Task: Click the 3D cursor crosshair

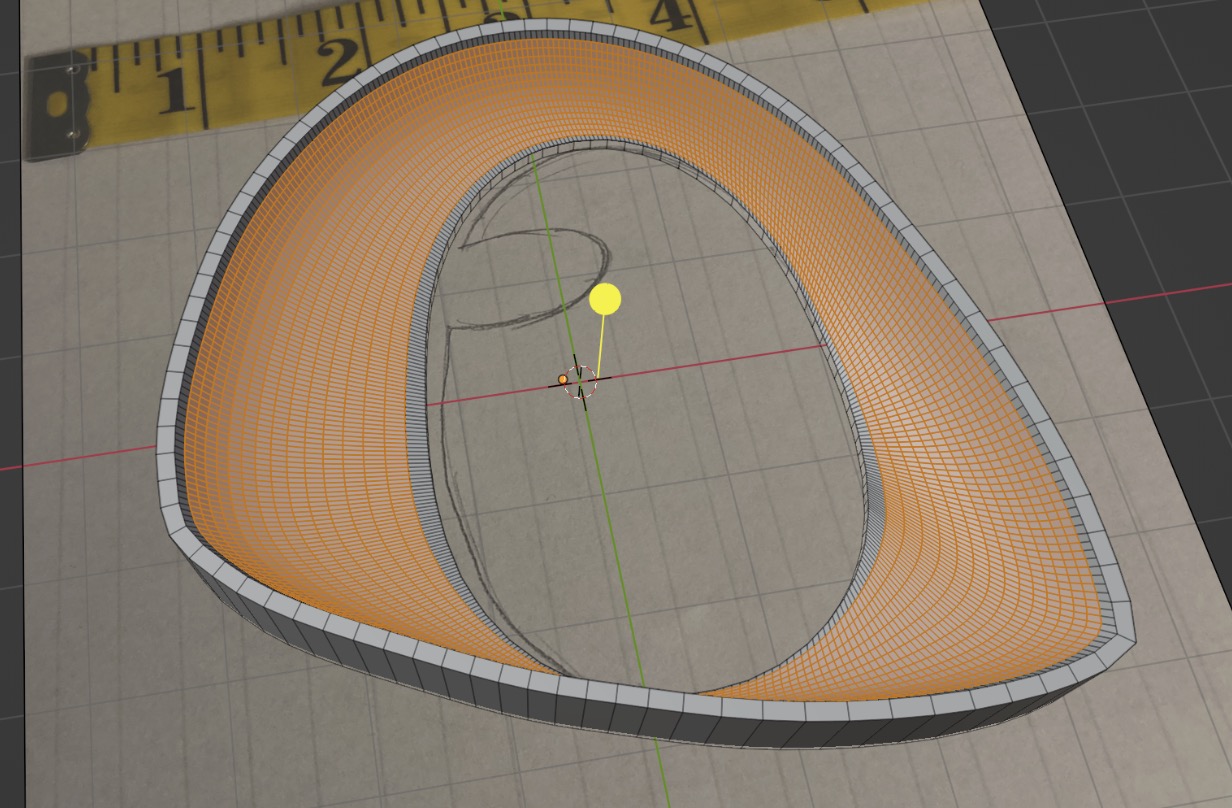Action: [x=579, y=381]
